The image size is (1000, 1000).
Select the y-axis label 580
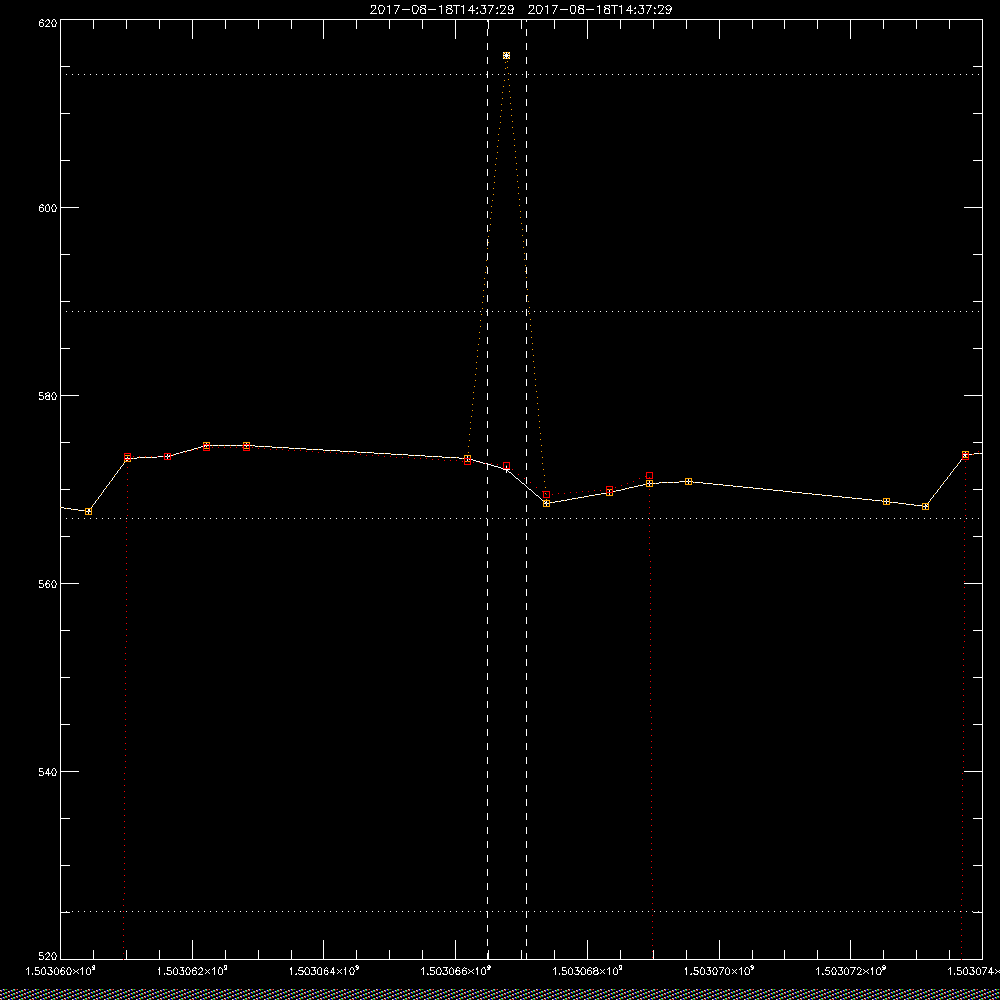(x=48, y=395)
